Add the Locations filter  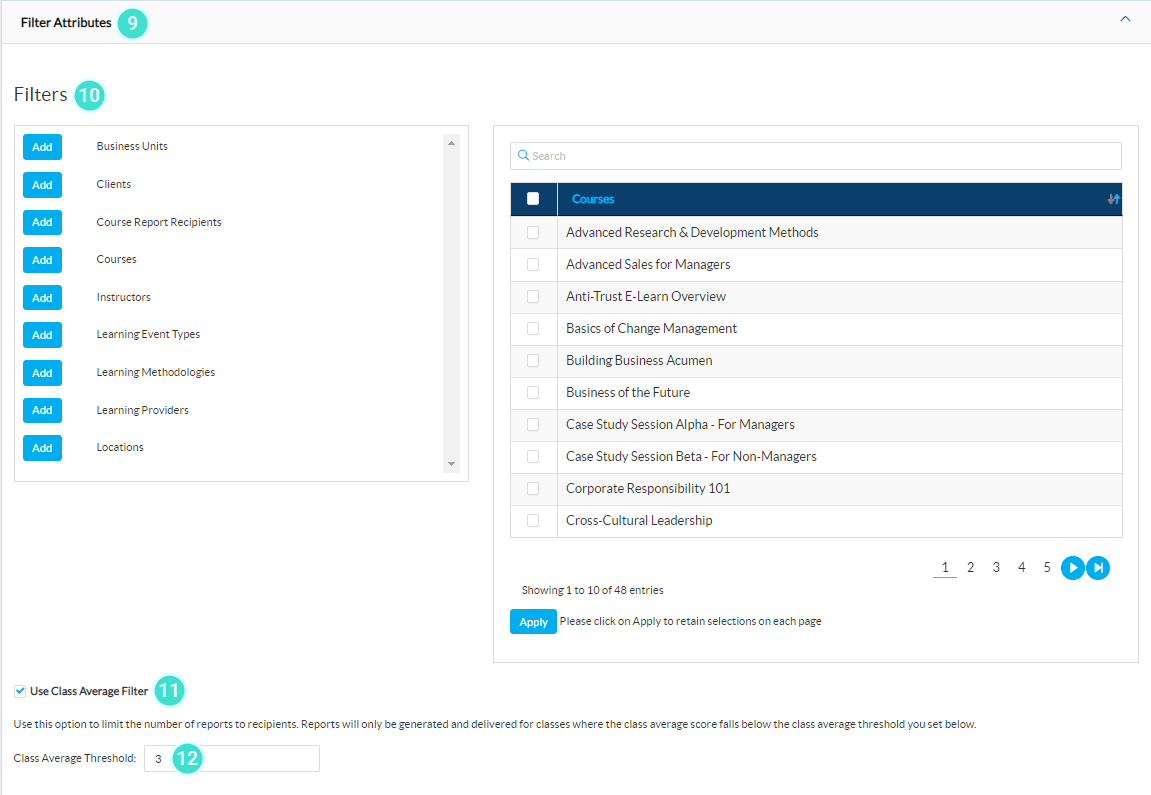click(x=42, y=447)
